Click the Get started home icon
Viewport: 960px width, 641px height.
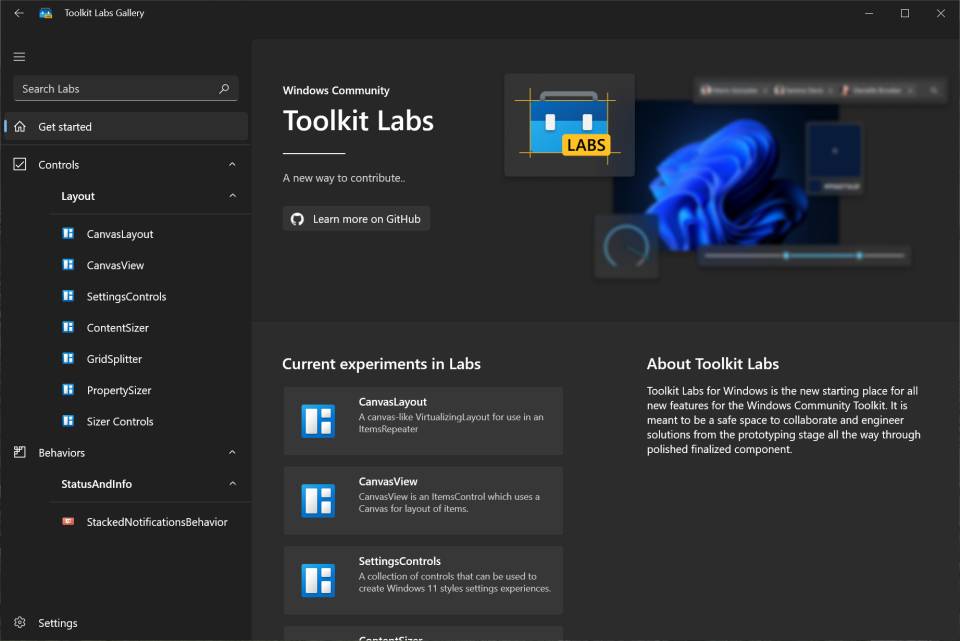coord(18,125)
